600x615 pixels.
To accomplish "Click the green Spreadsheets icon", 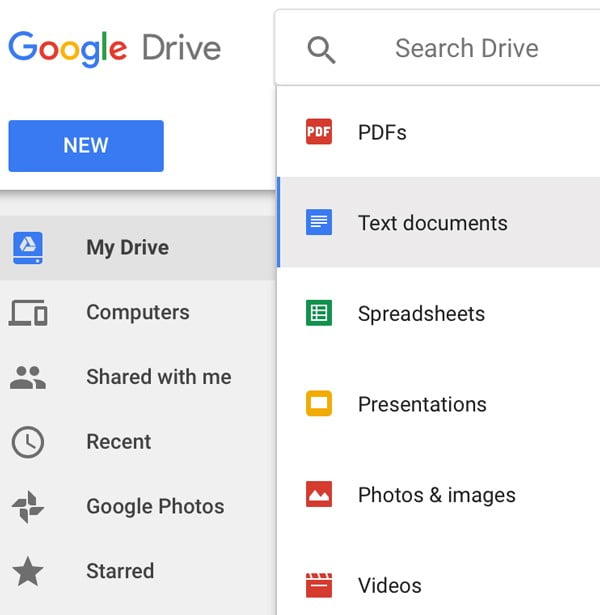I will (319, 313).
